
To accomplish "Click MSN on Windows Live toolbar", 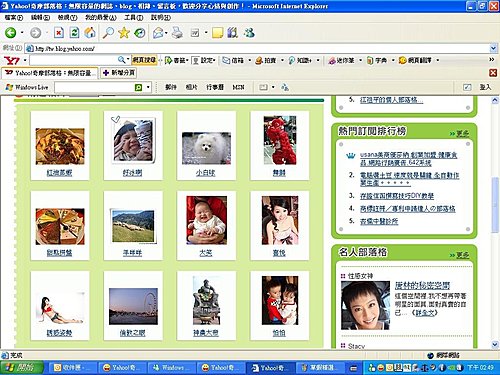I will tap(238, 87).
